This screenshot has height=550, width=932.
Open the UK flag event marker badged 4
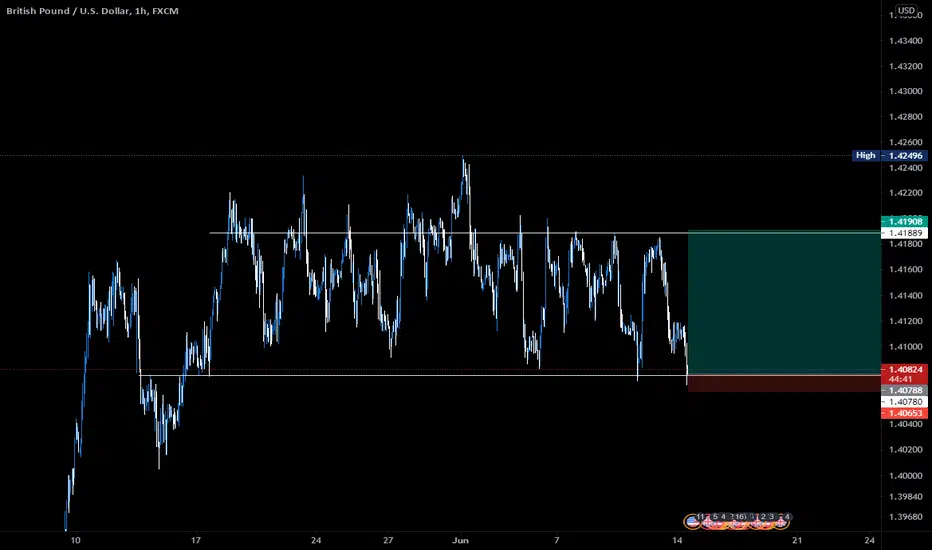[x=781, y=522]
